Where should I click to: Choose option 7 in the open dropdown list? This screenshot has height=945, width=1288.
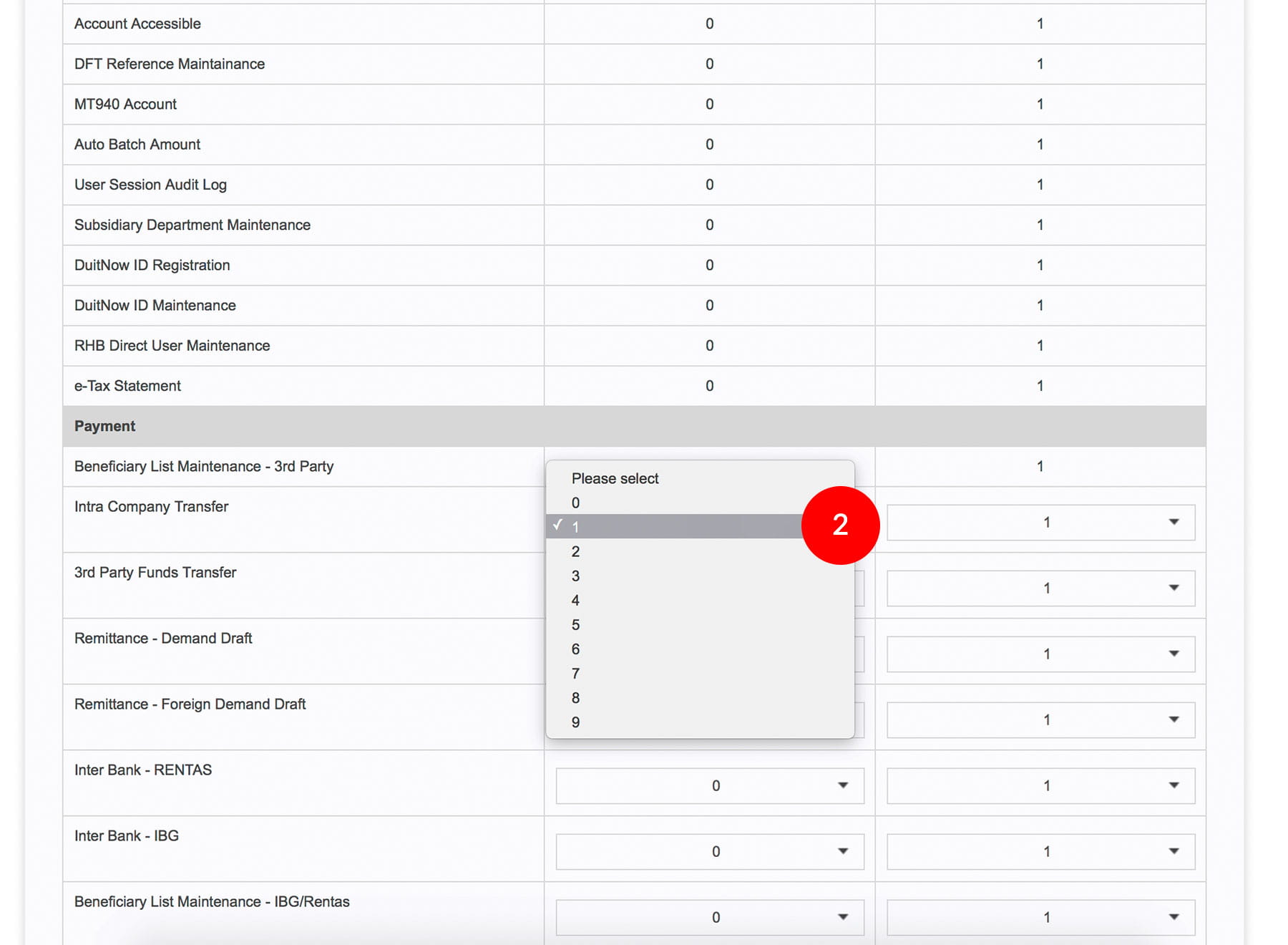point(576,673)
